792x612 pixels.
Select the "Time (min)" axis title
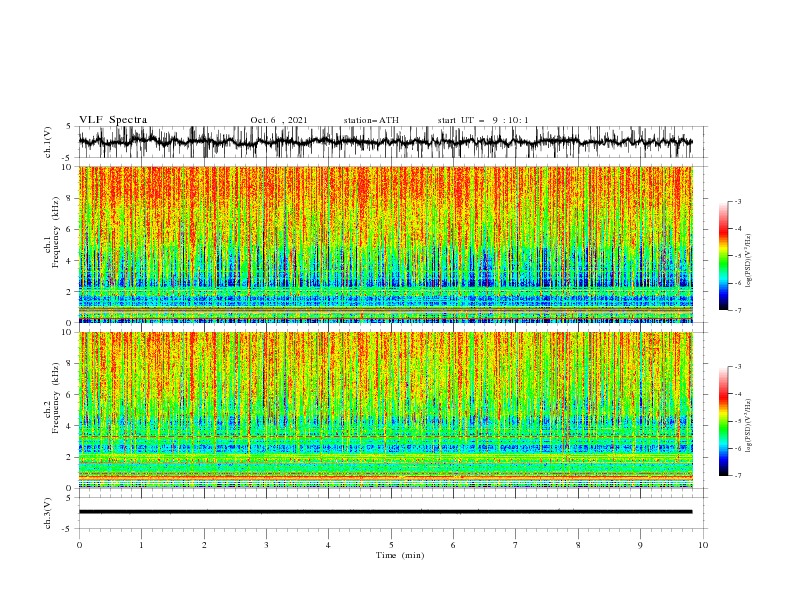pos(400,555)
